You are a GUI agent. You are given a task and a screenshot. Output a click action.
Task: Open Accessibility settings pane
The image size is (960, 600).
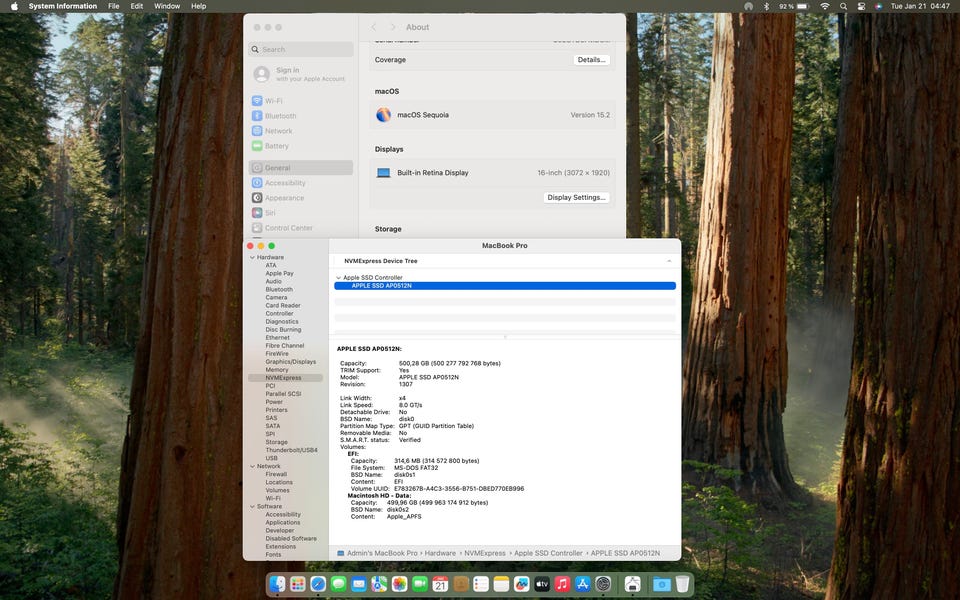coord(285,183)
